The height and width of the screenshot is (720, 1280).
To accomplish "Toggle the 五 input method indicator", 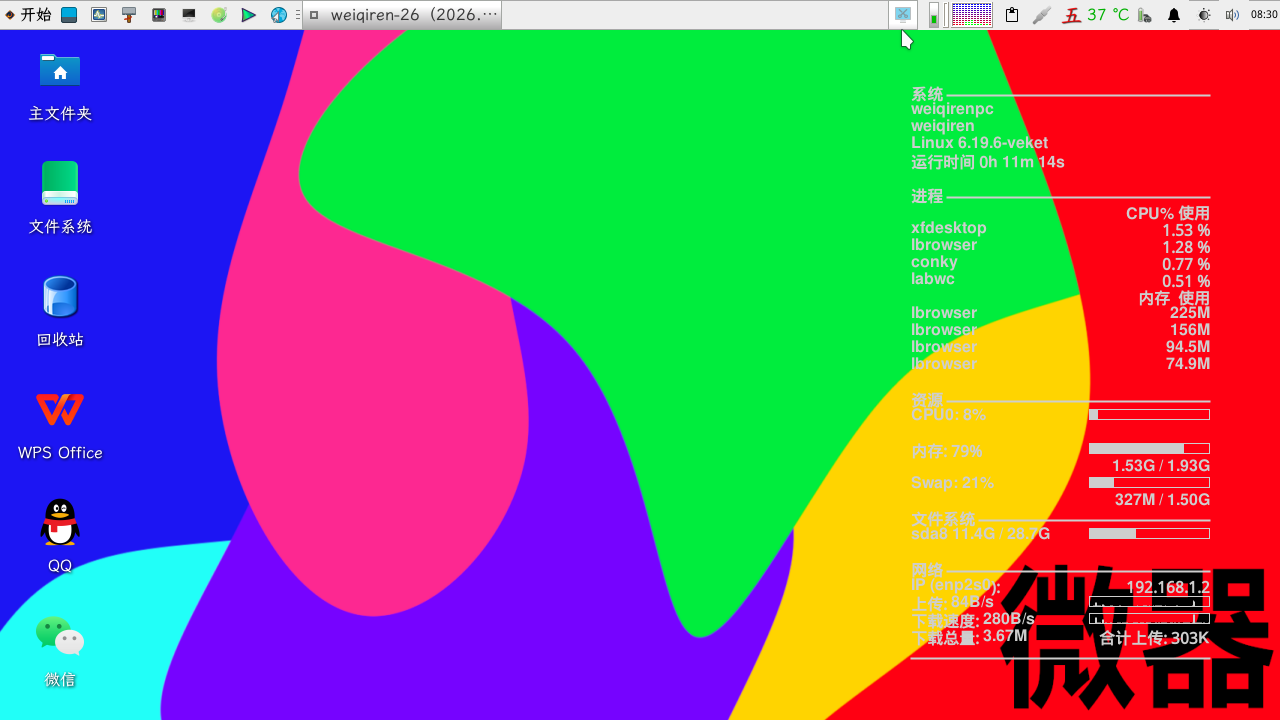I will click(x=1071, y=15).
